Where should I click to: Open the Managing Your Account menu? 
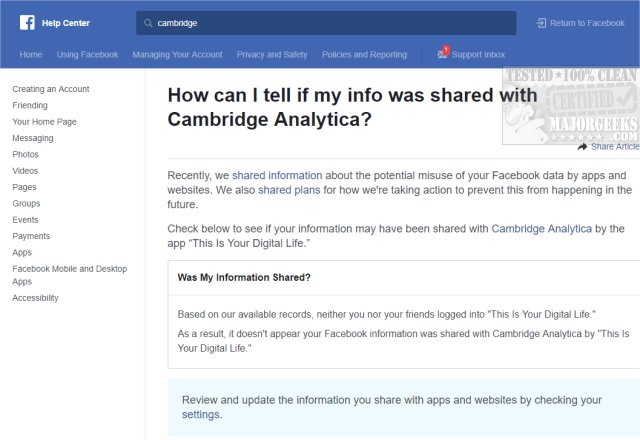tap(177, 54)
